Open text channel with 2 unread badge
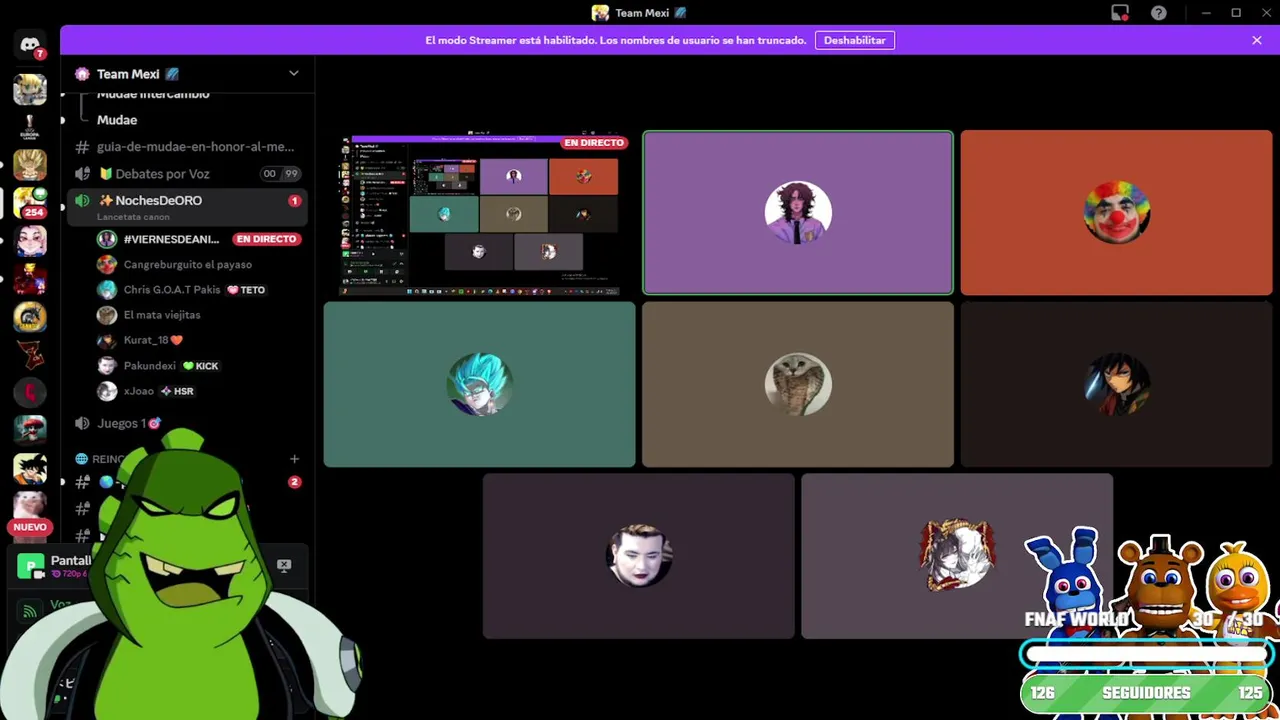This screenshot has height=720, width=1280. point(185,482)
